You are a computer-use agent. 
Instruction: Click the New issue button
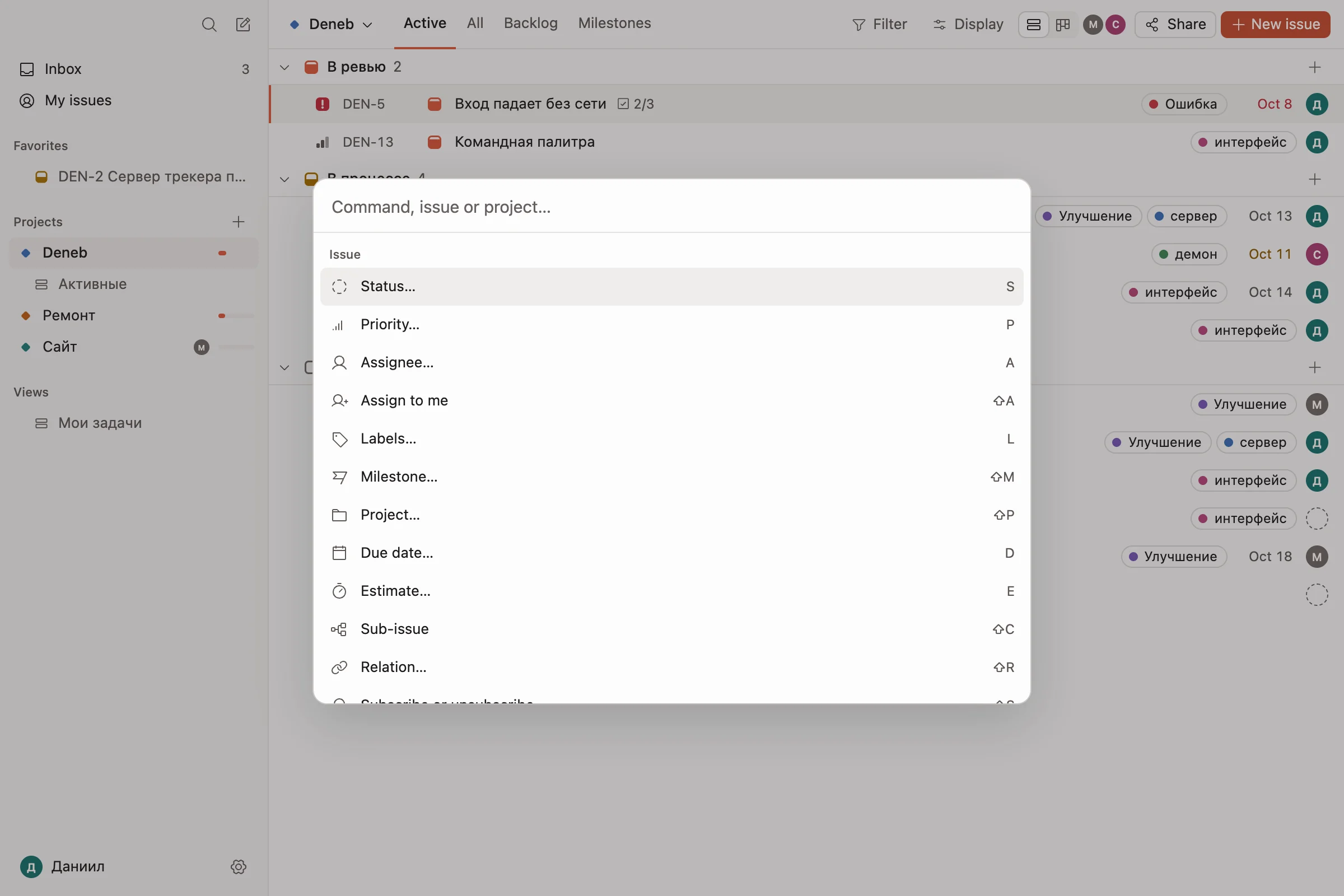coord(1275,25)
